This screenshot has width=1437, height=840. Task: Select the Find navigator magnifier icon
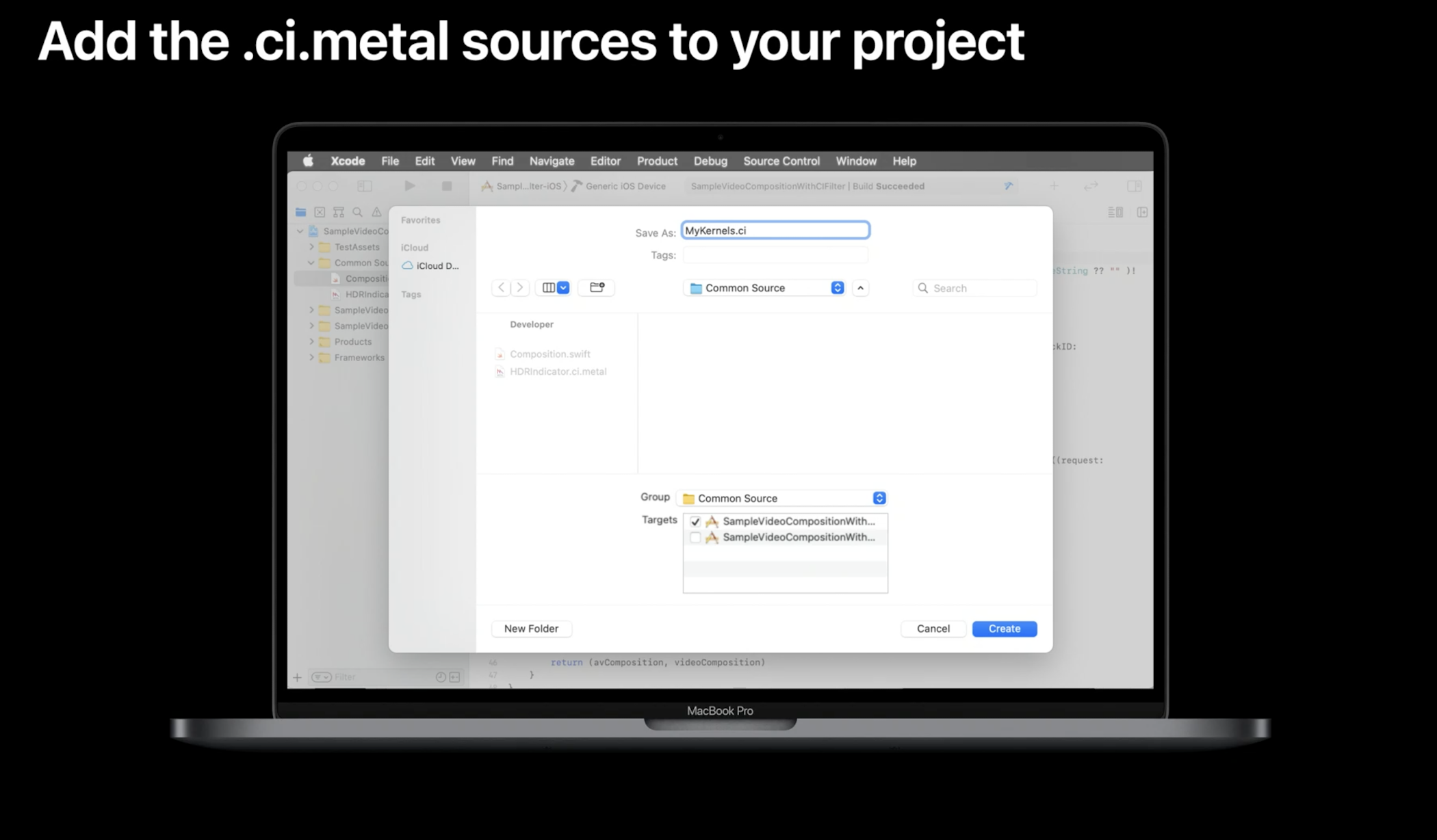coord(357,212)
